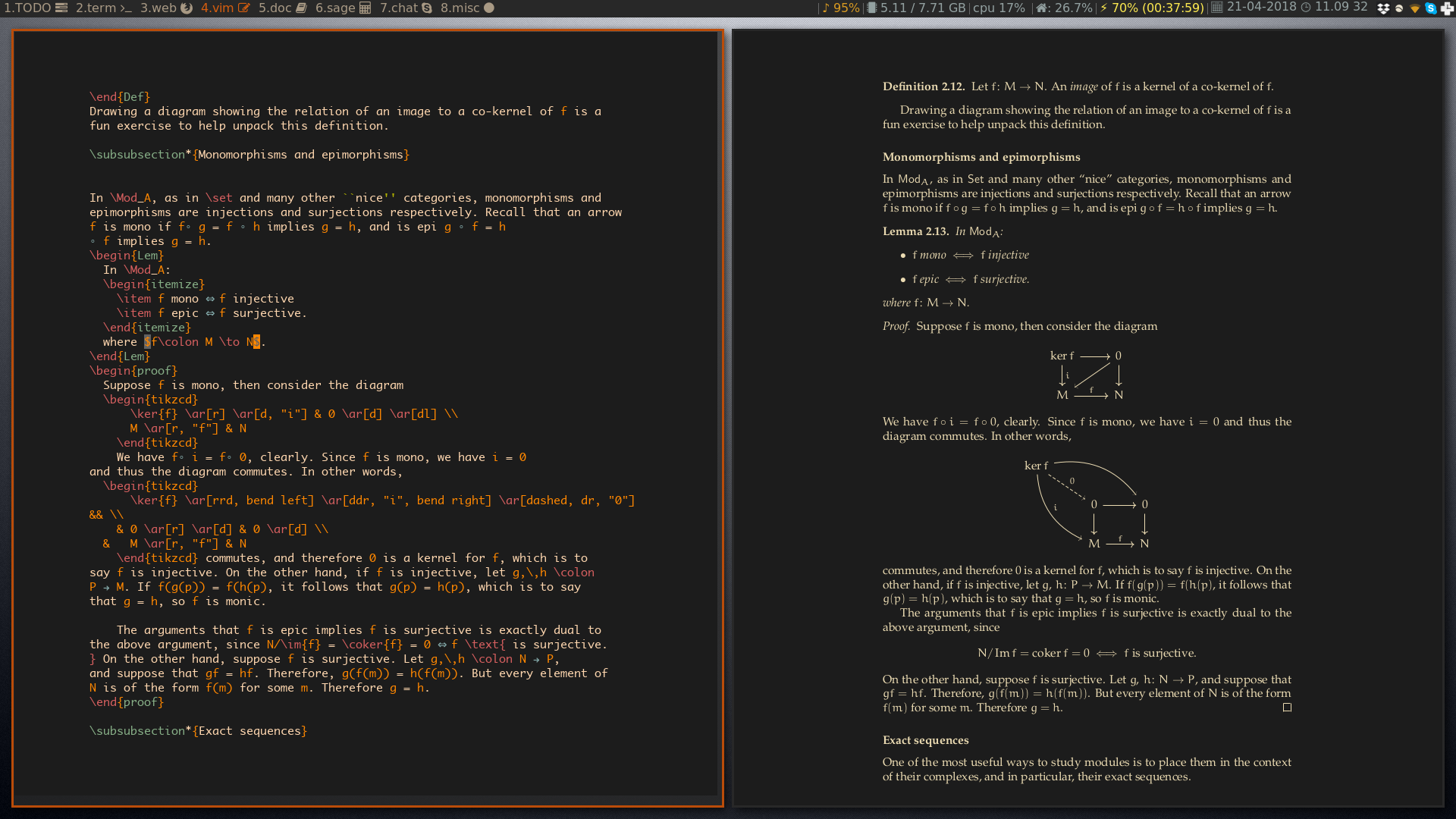Select the active 4.vim workspace tab
This screenshot has width=1456, height=819.
225,8
